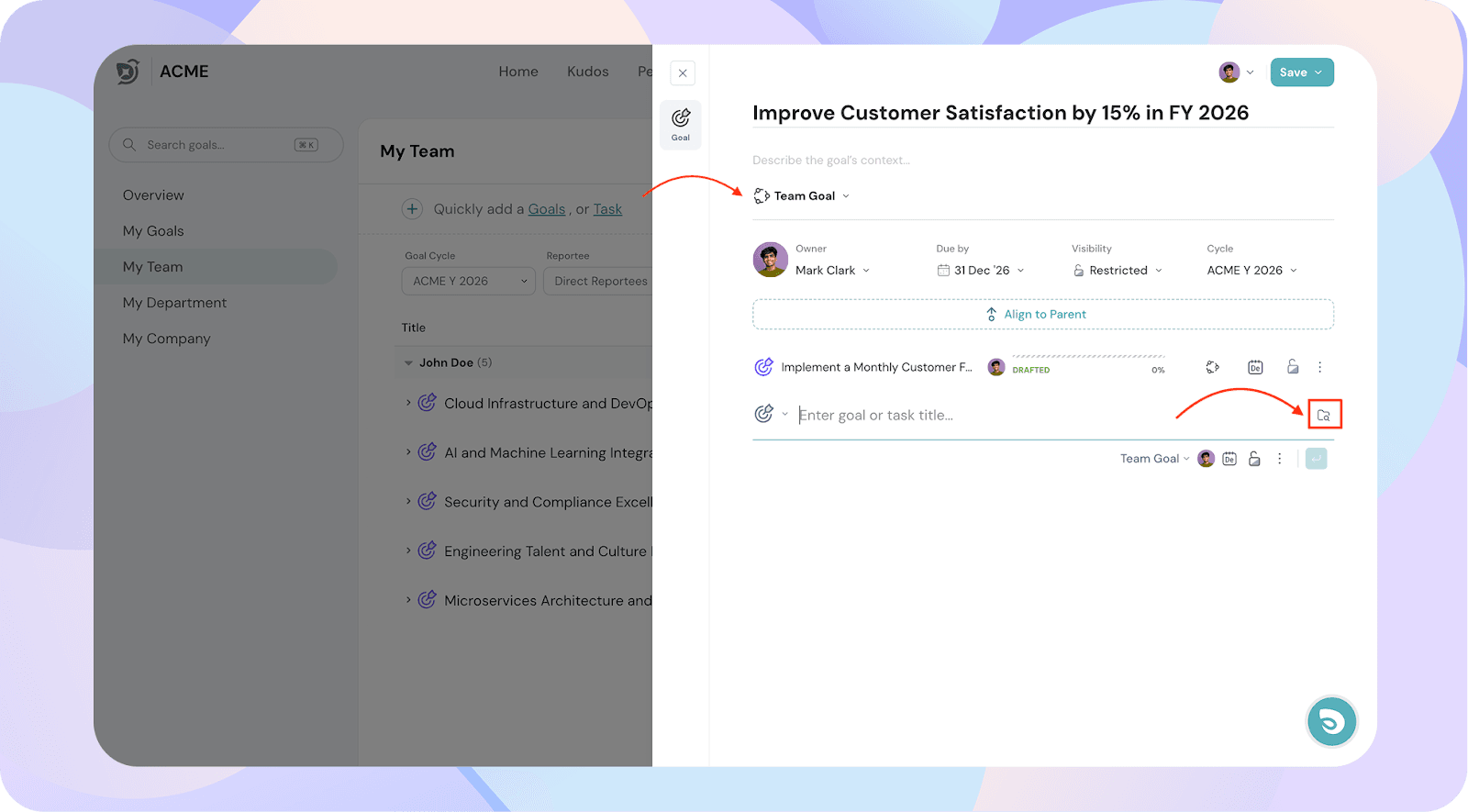This screenshot has height=812, width=1468.
Task: Expand the goal/task type chevron beside the title input
Action: tap(785, 414)
